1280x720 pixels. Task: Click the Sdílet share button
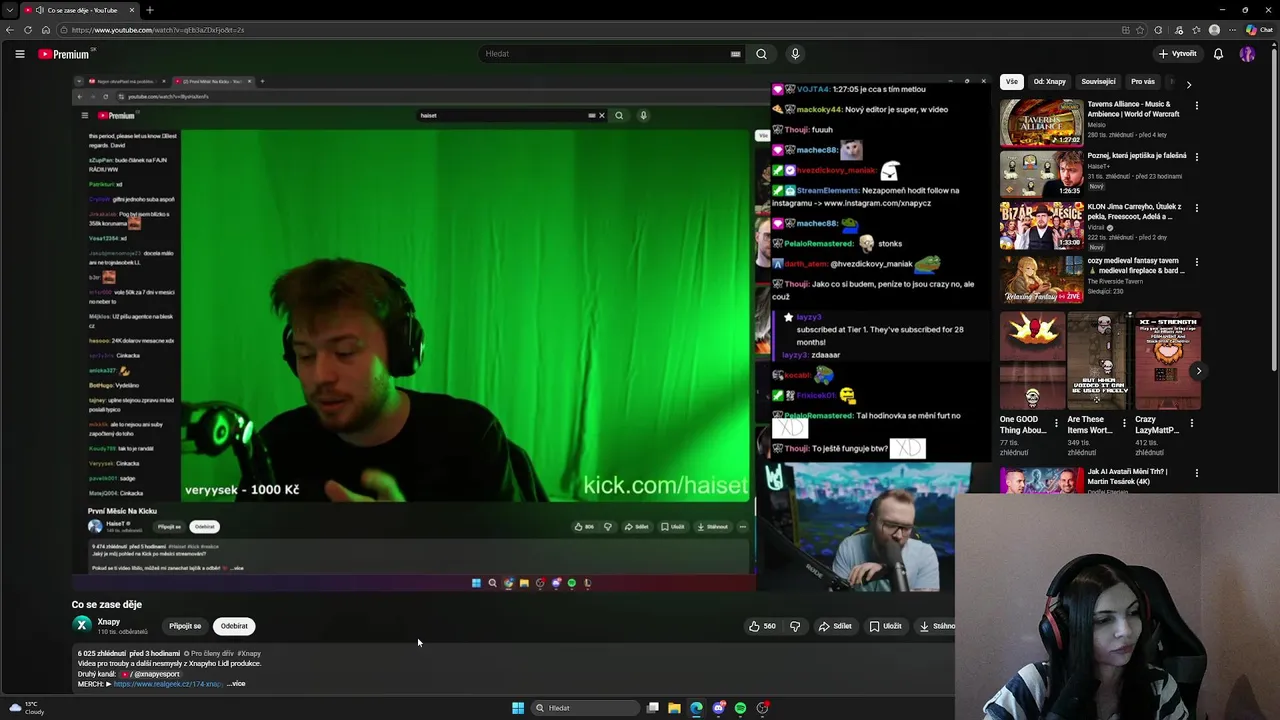pyautogui.click(x=835, y=626)
